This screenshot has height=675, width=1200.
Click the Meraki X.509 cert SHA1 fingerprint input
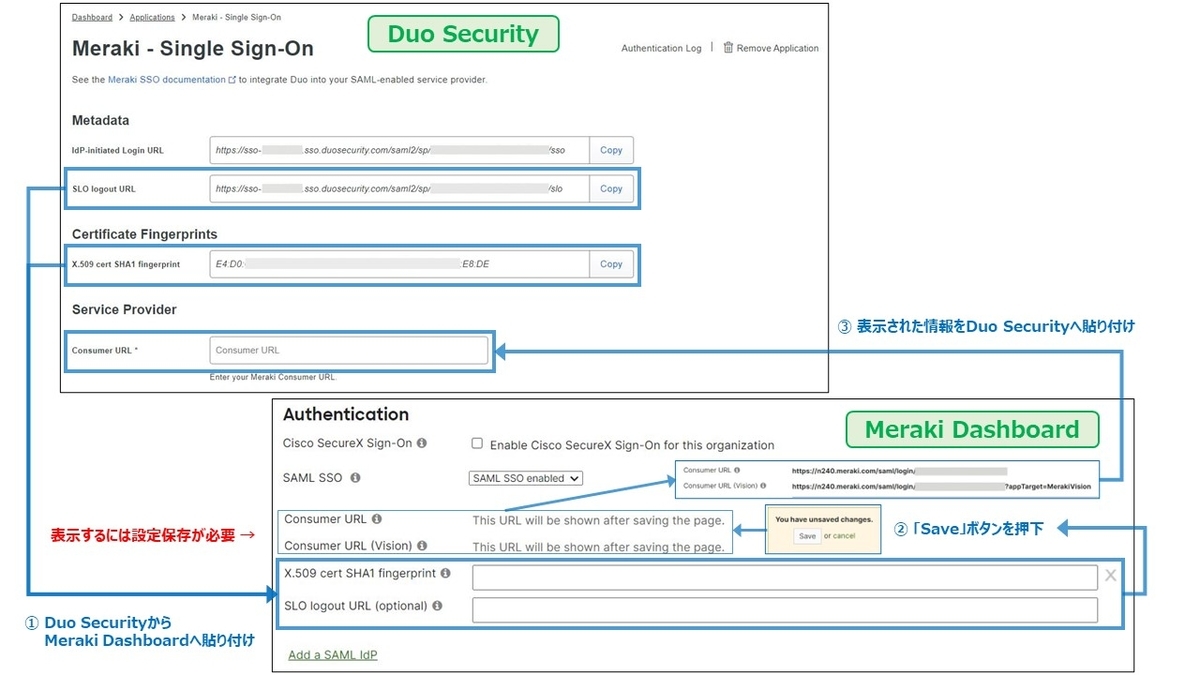(x=785, y=577)
